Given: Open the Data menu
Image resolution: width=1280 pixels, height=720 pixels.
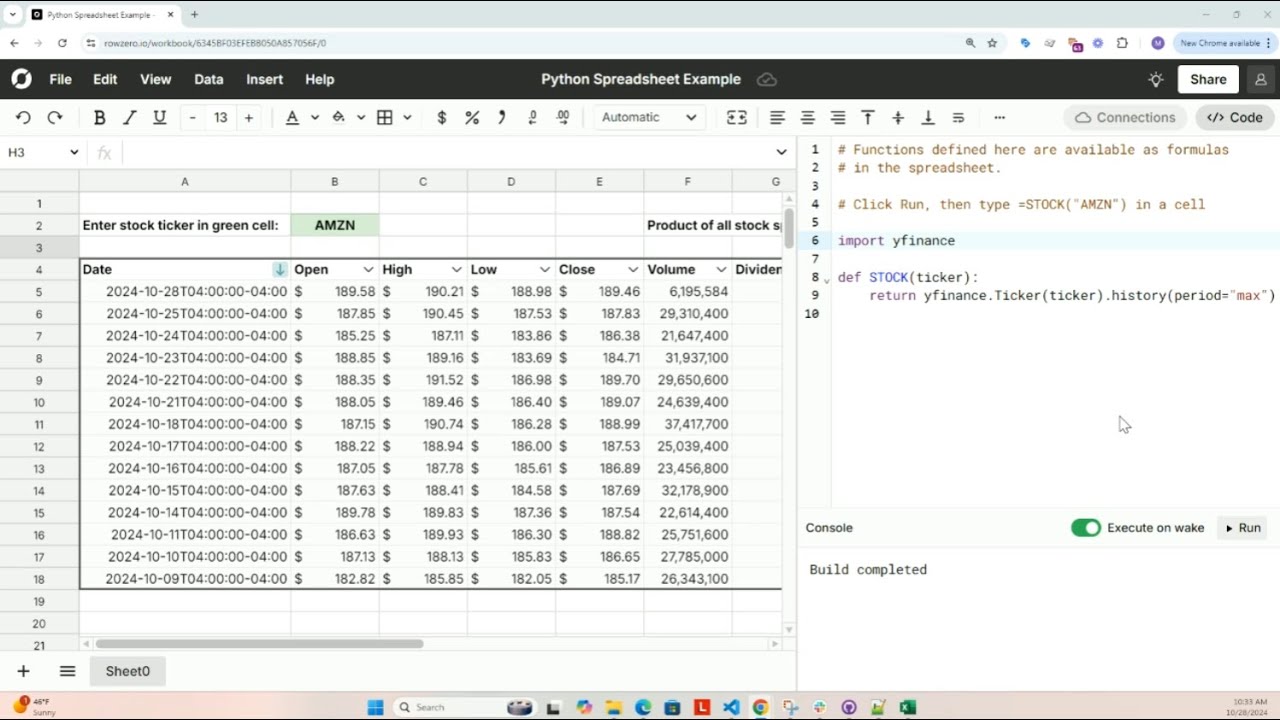Looking at the screenshot, I should (x=209, y=80).
